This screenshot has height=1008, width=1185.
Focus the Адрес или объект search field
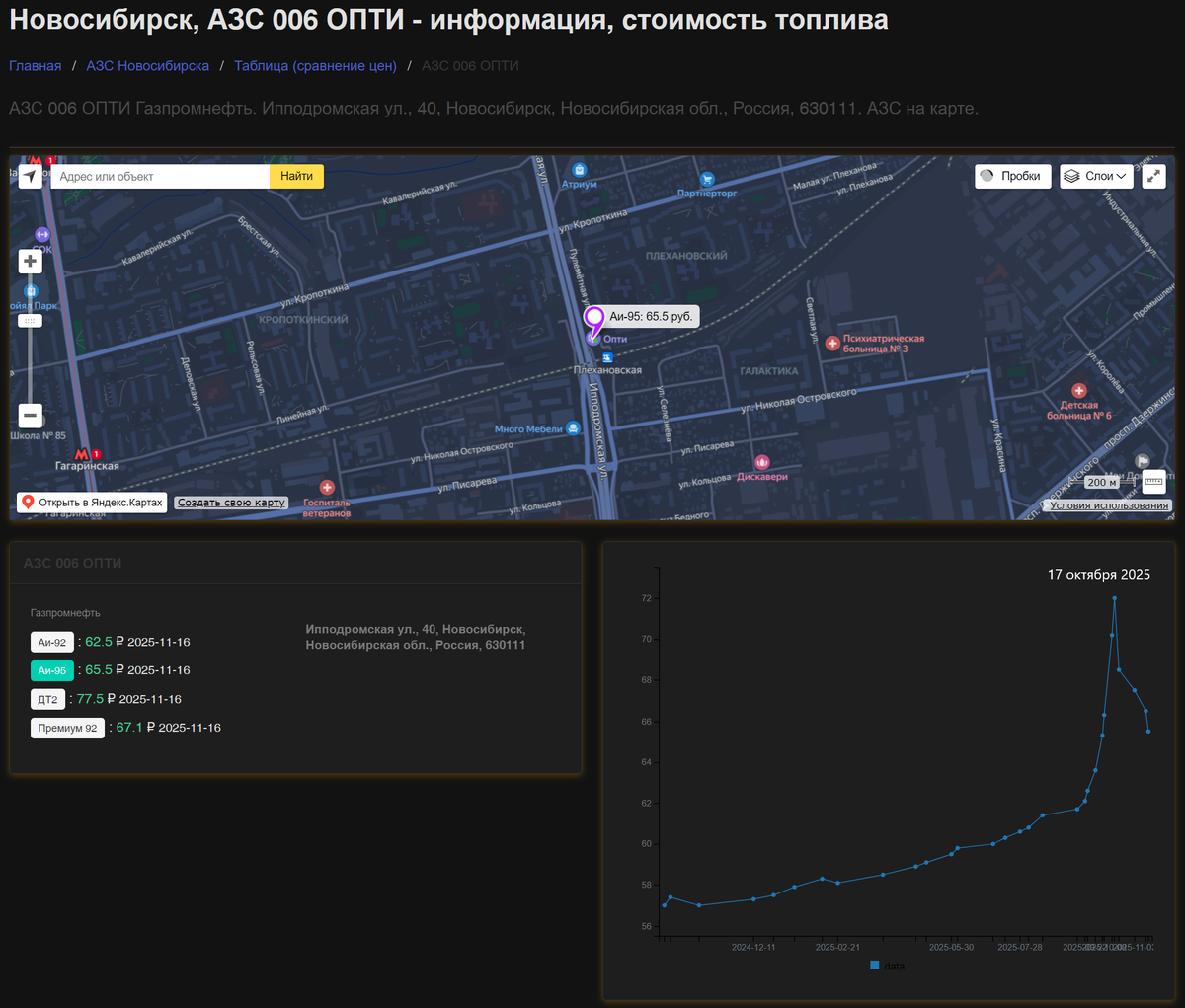coord(160,176)
